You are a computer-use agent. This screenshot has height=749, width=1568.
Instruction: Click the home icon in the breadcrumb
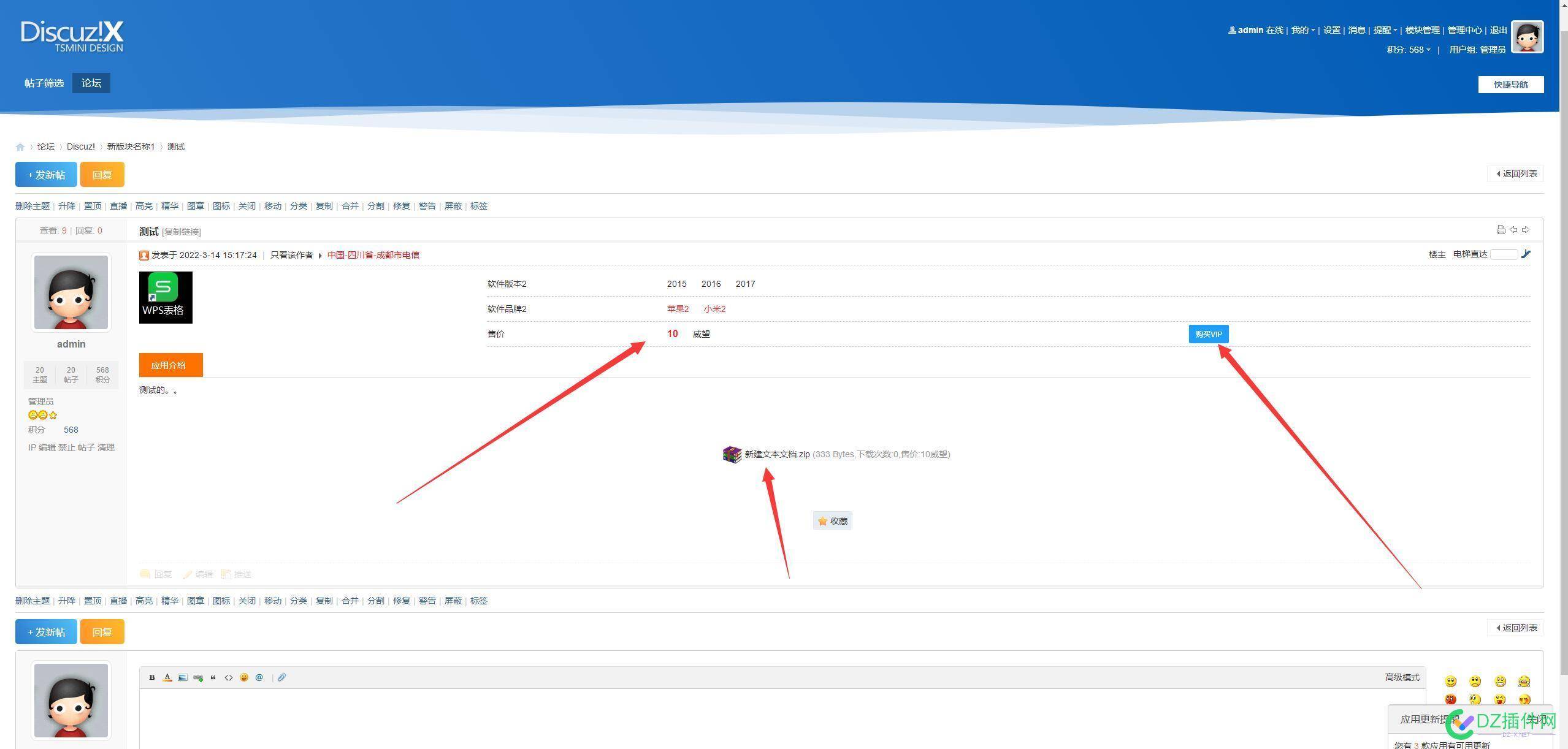(20, 147)
